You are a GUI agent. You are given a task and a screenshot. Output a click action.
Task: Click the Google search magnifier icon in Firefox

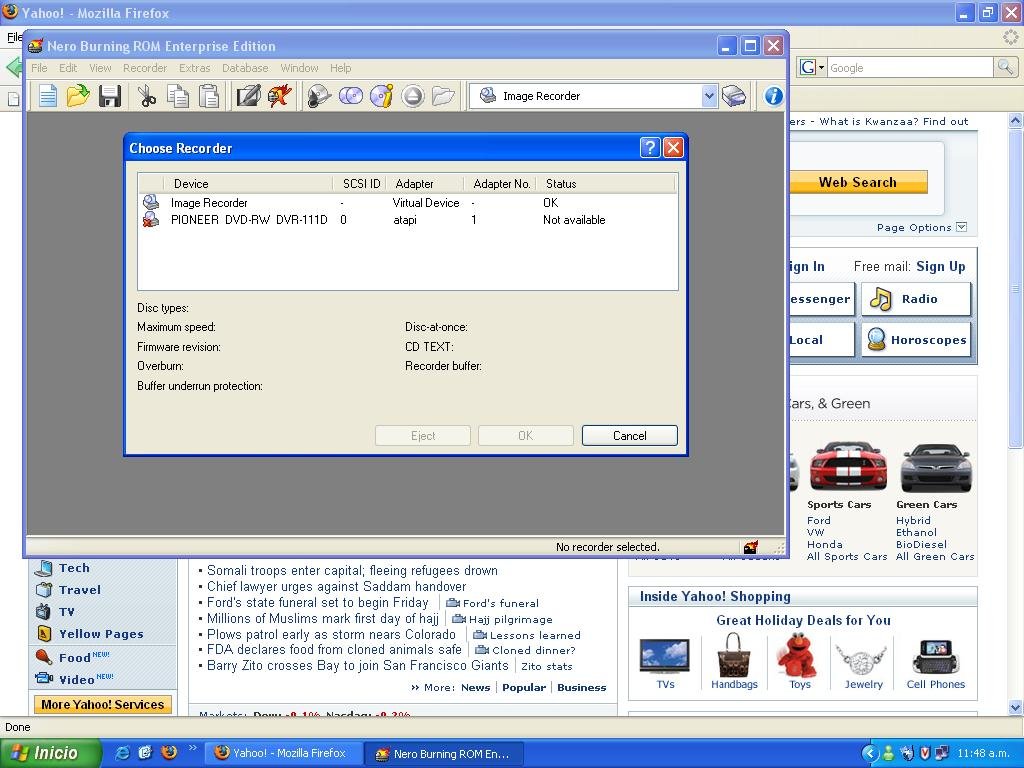(x=1005, y=67)
